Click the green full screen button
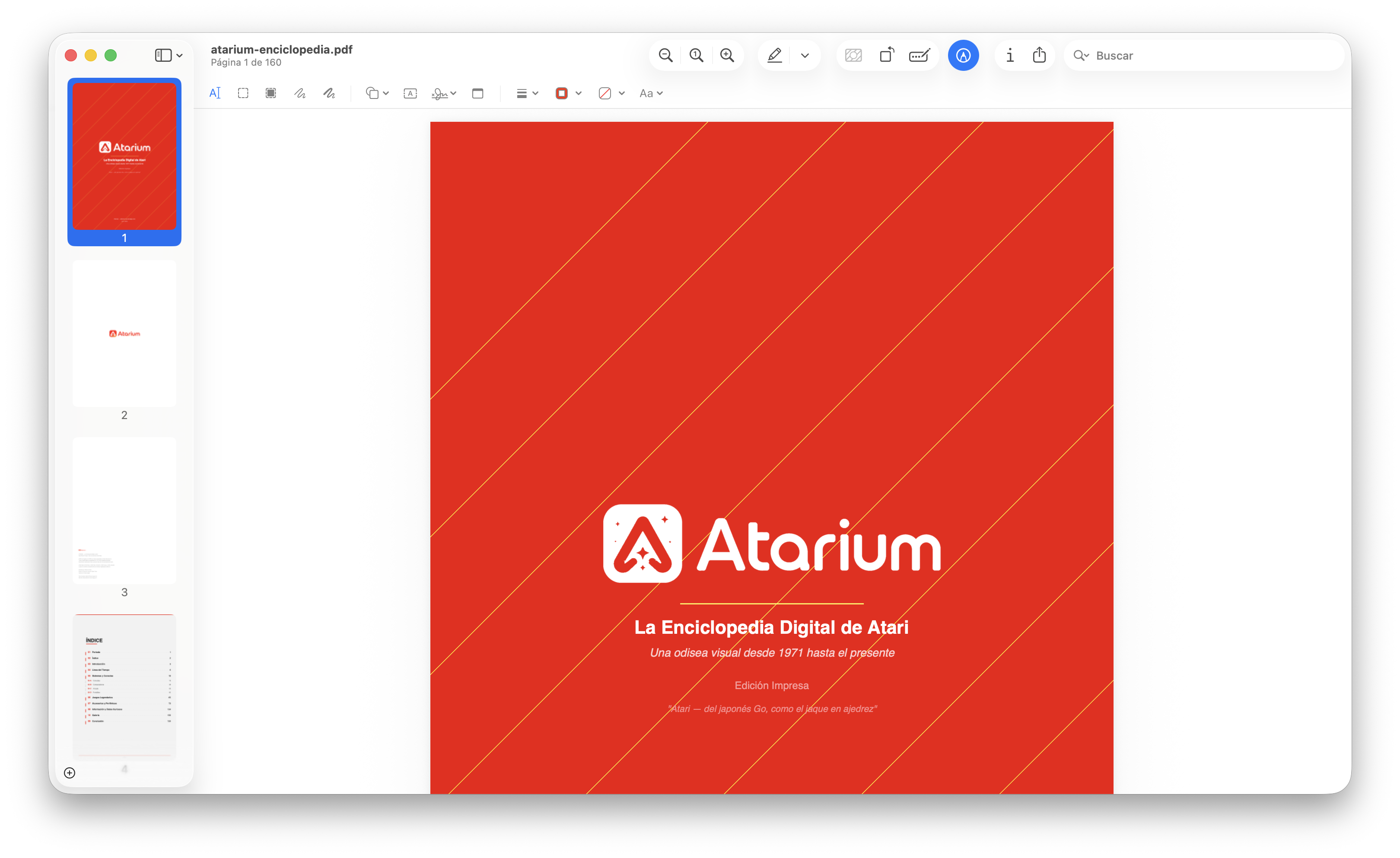 tap(111, 55)
